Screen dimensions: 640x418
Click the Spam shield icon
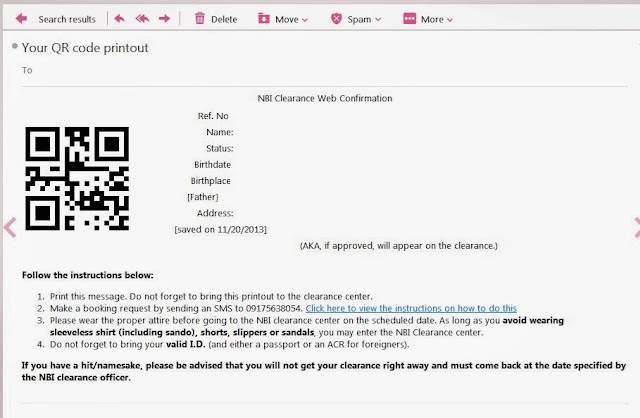pos(336,18)
